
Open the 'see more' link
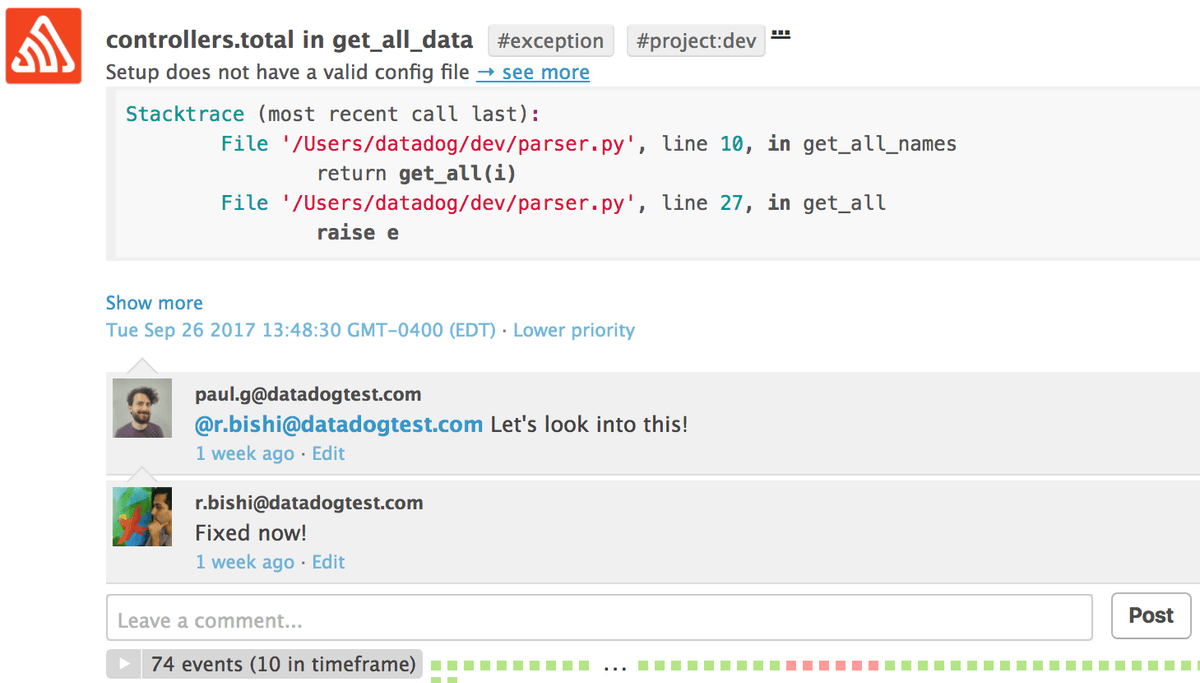coord(533,72)
